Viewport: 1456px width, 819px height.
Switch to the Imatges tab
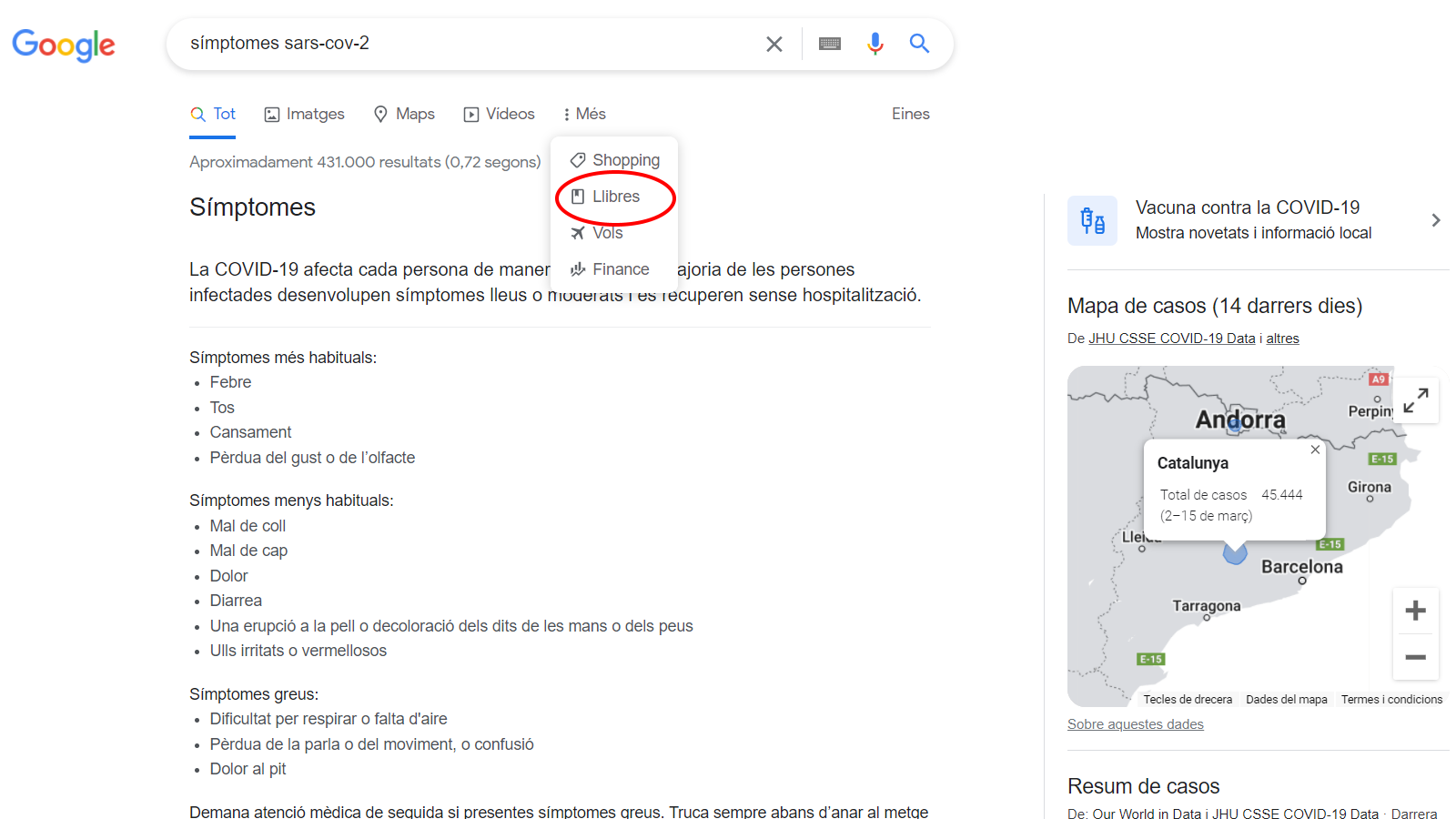pos(304,114)
